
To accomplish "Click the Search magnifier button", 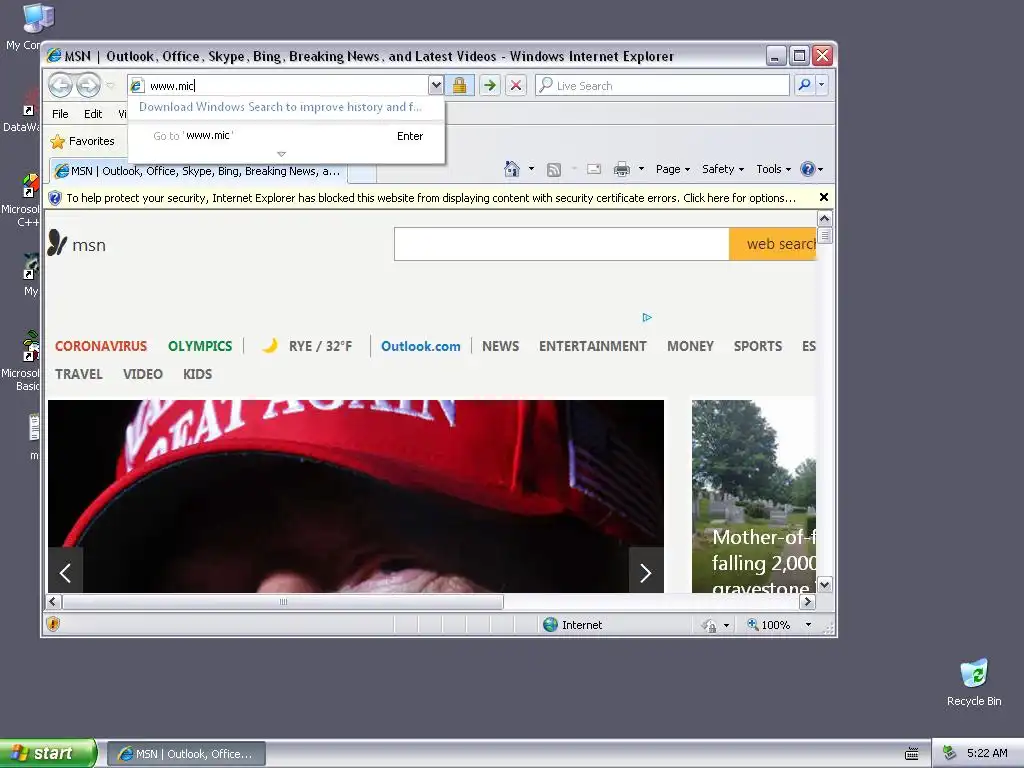I will pos(805,85).
